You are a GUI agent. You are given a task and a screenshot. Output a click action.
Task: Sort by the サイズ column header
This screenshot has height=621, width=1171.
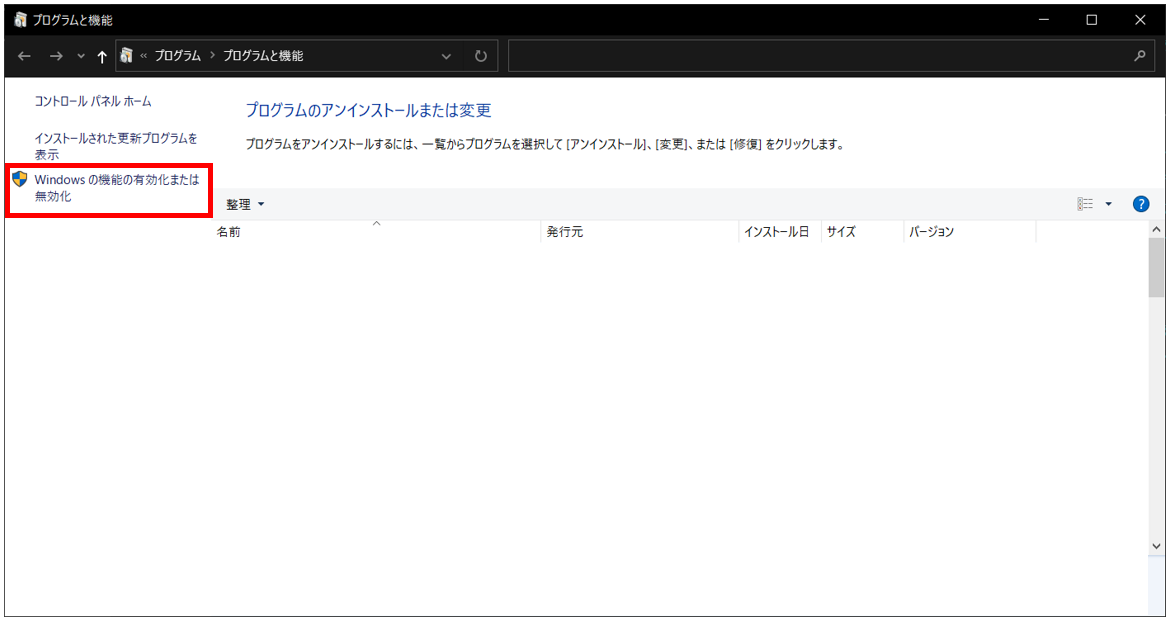coord(863,231)
